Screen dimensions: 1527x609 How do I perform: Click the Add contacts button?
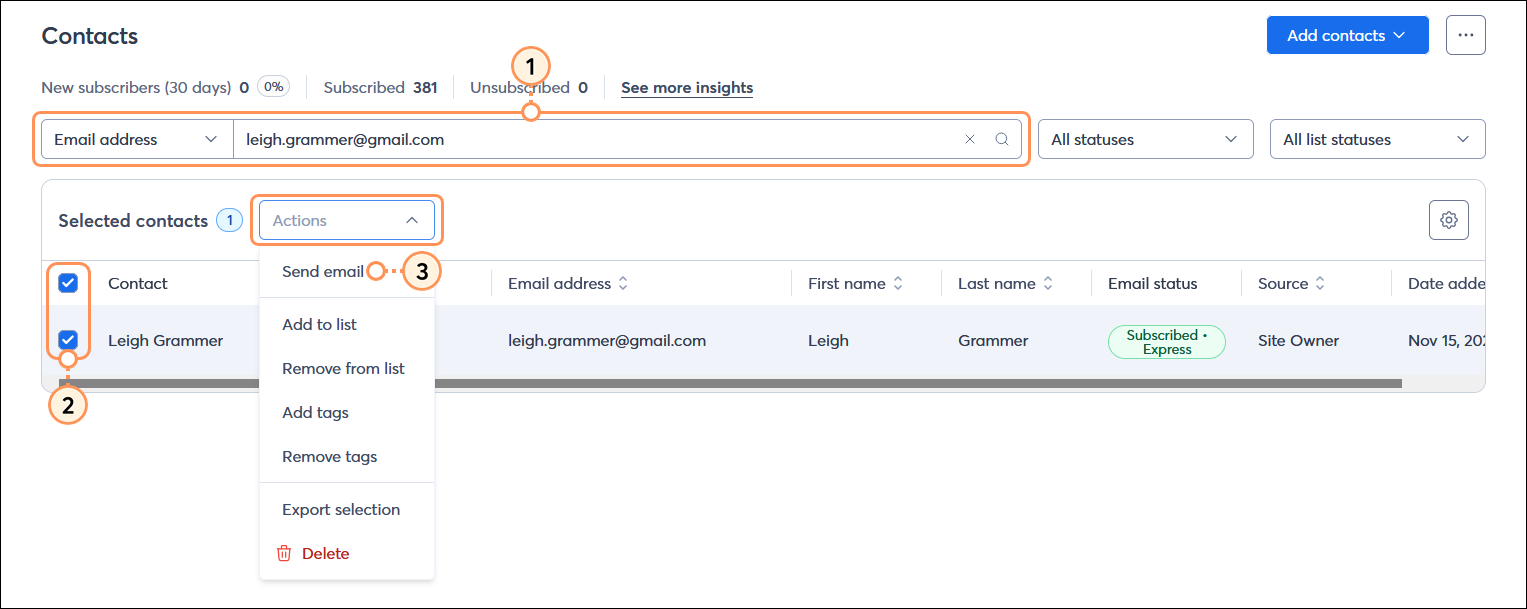pos(1347,34)
